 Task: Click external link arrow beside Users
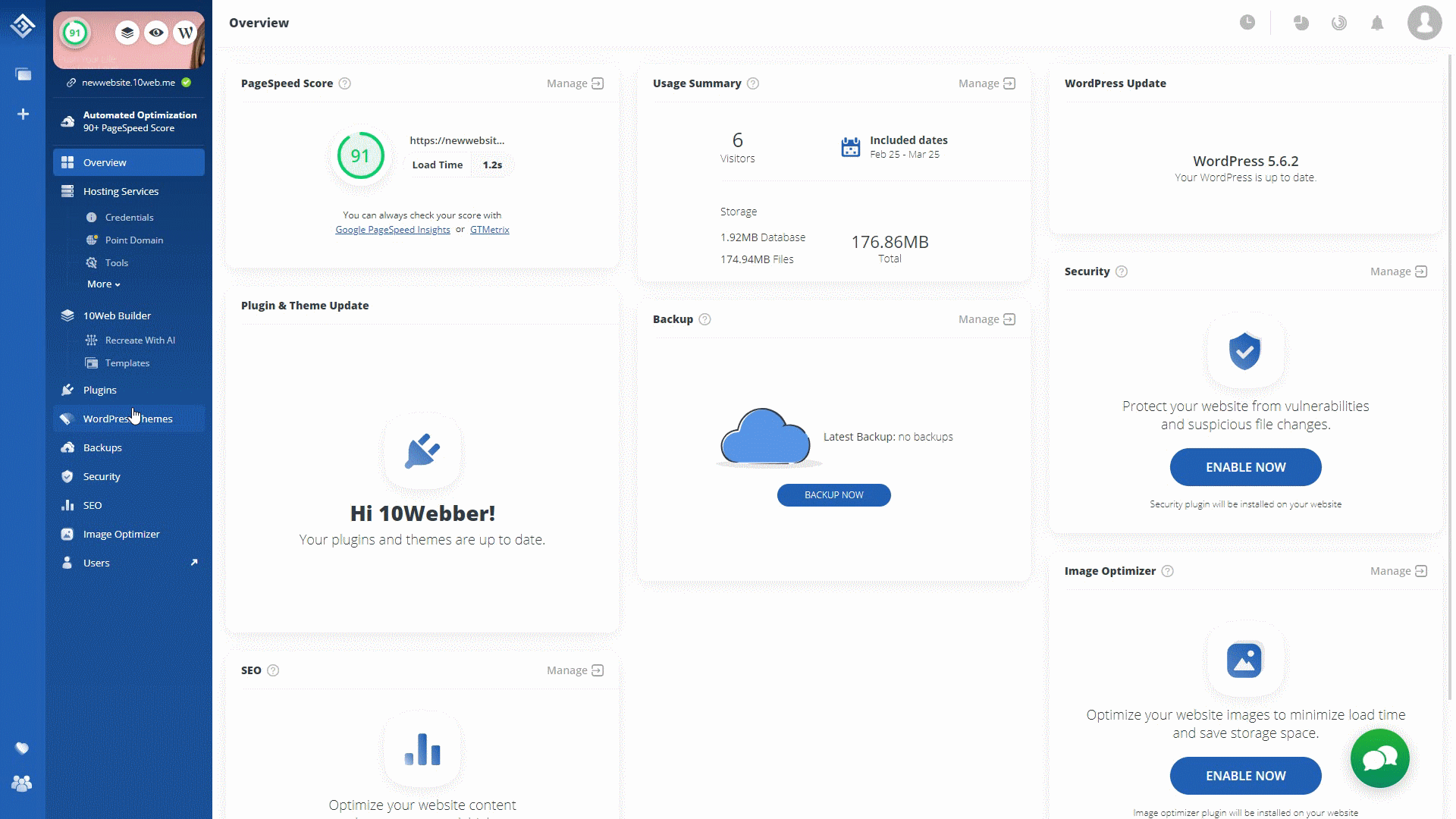(x=194, y=562)
